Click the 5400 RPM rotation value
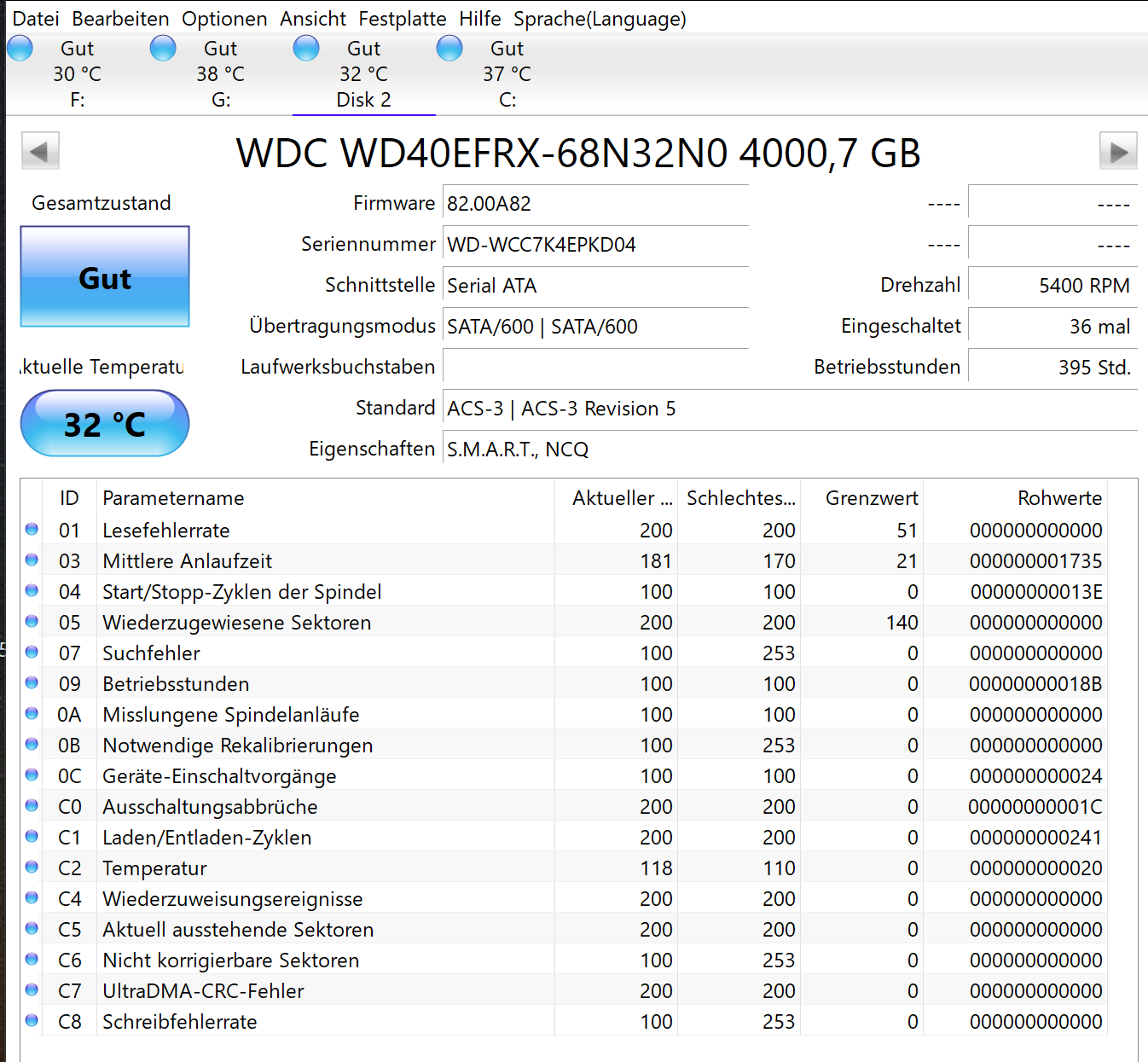1148x1062 pixels. click(x=1052, y=286)
